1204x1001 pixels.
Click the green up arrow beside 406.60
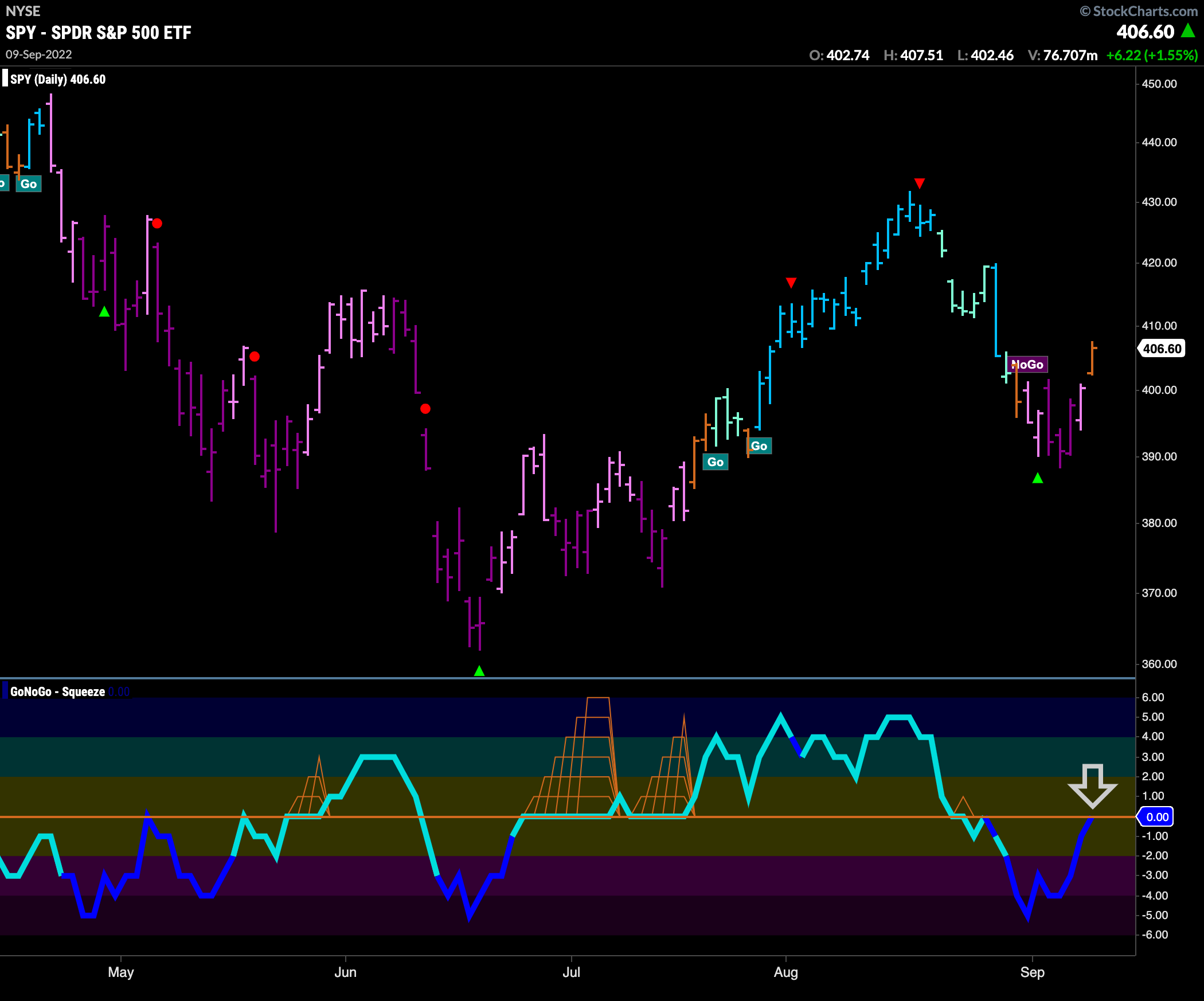(1189, 31)
